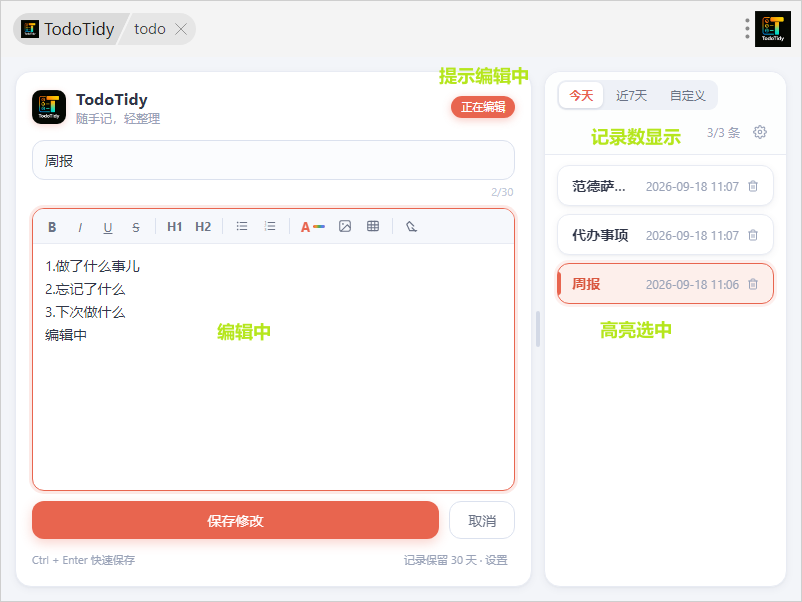This screenshot has width=802, height=602.
Task: Toggle underline formatting in editor toolbar
Action: point(107,227)
